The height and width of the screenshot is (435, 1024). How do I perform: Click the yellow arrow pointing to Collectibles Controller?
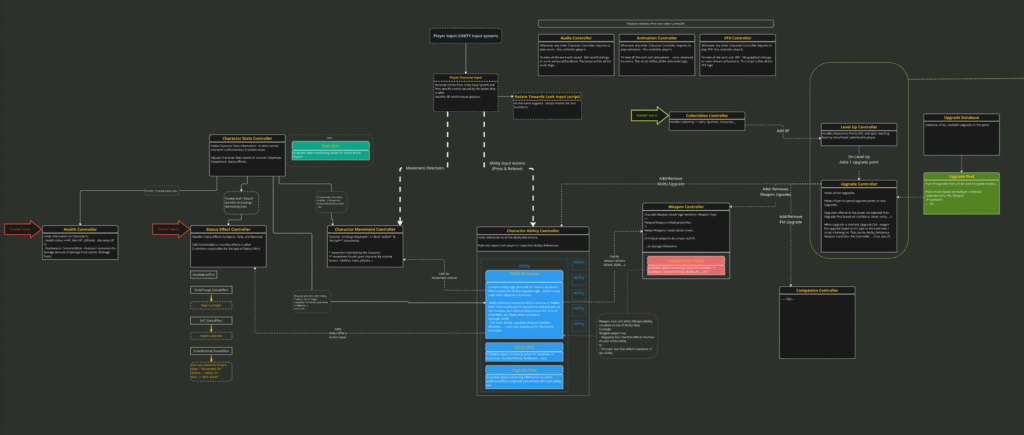tap(650, 116)
